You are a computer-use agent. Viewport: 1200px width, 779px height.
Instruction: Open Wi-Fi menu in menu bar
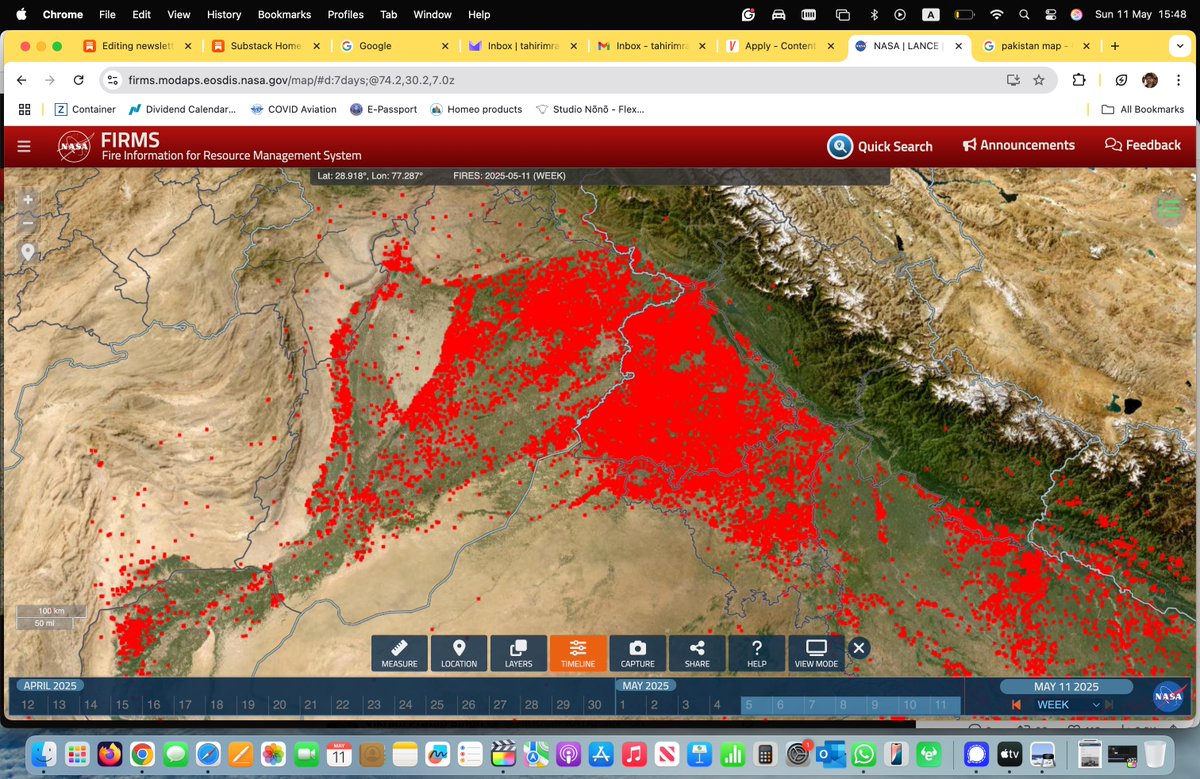pyautogui.click(x=995, y=15)
